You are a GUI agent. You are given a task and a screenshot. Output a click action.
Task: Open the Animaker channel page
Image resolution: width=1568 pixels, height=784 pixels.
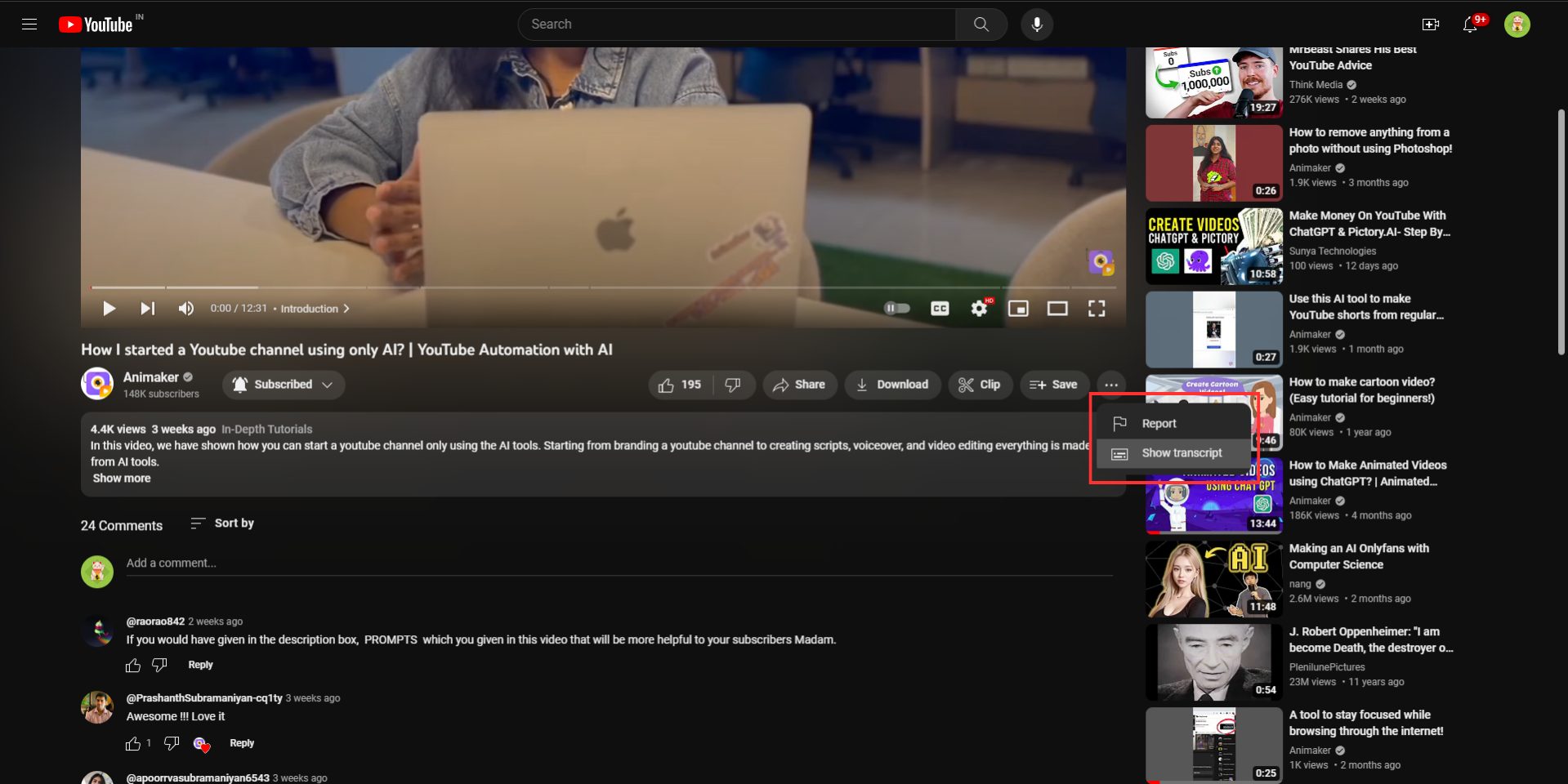(152, 377)
